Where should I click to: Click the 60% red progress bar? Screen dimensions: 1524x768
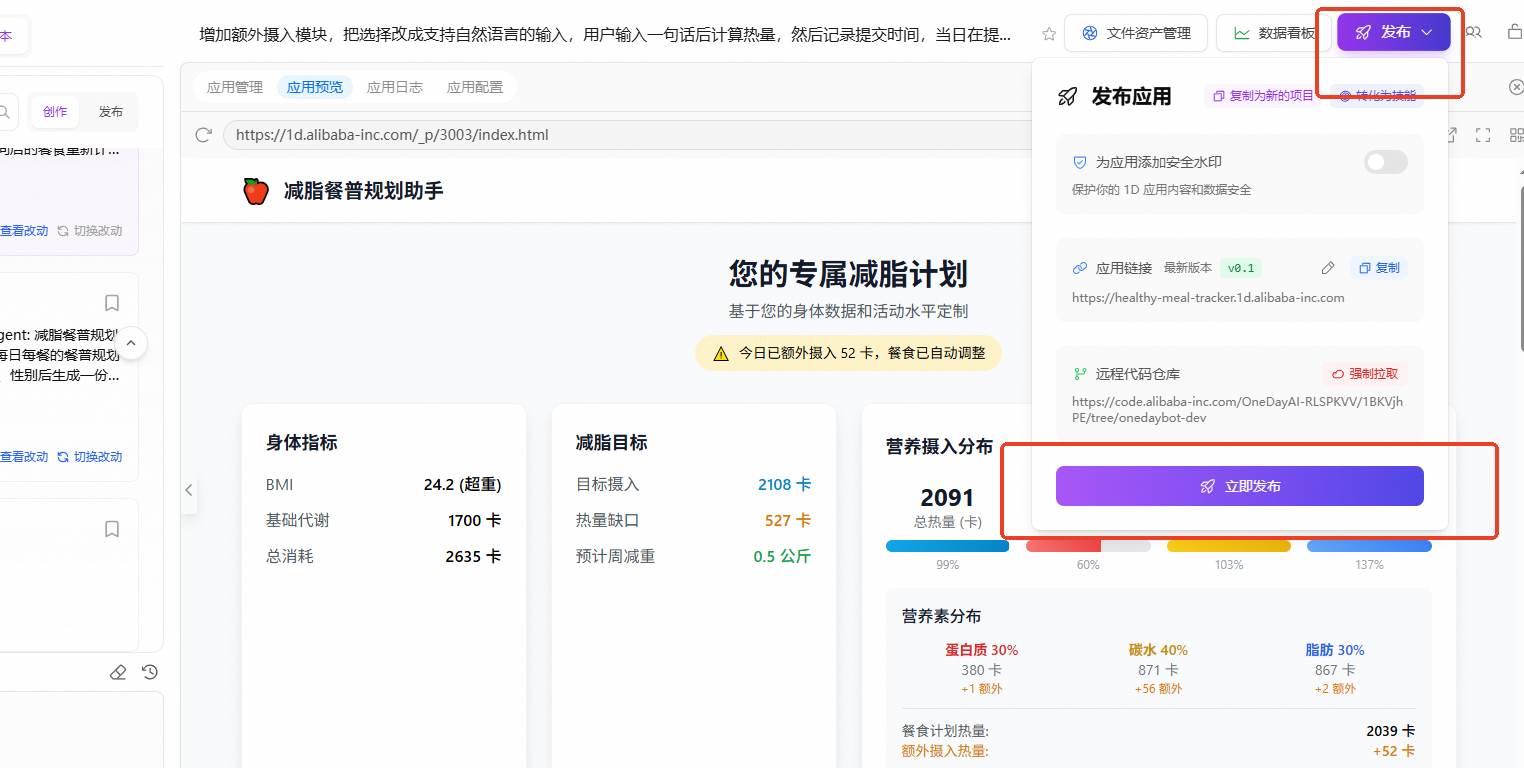pos(1088,546)
